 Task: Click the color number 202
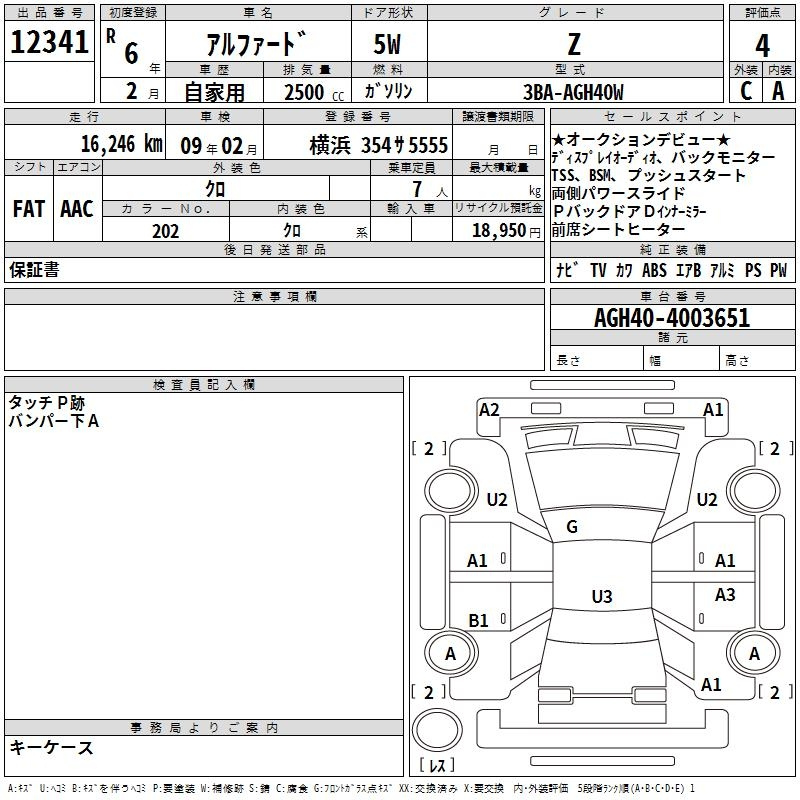click(x=166, y=231)
